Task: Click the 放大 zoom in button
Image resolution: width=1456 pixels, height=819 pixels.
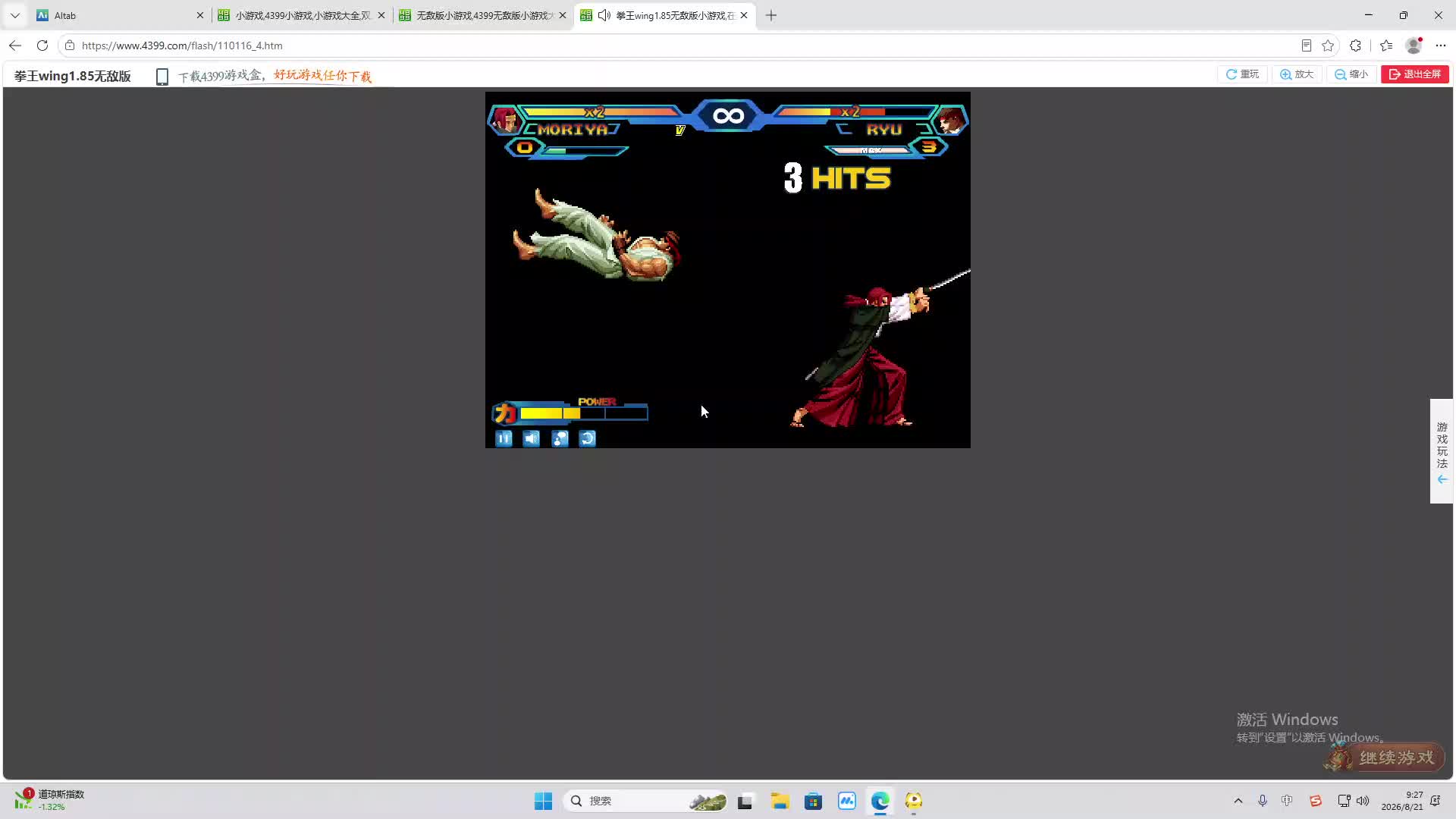Action: pos(1297,74)
